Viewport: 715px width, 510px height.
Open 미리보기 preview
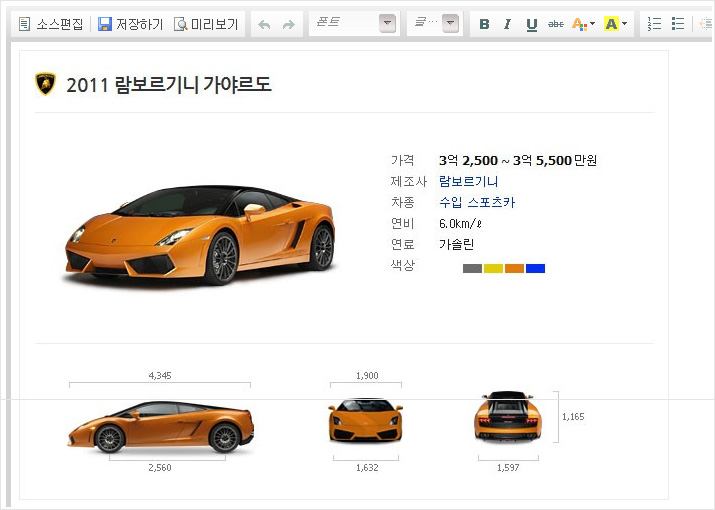tap(206, 24)
